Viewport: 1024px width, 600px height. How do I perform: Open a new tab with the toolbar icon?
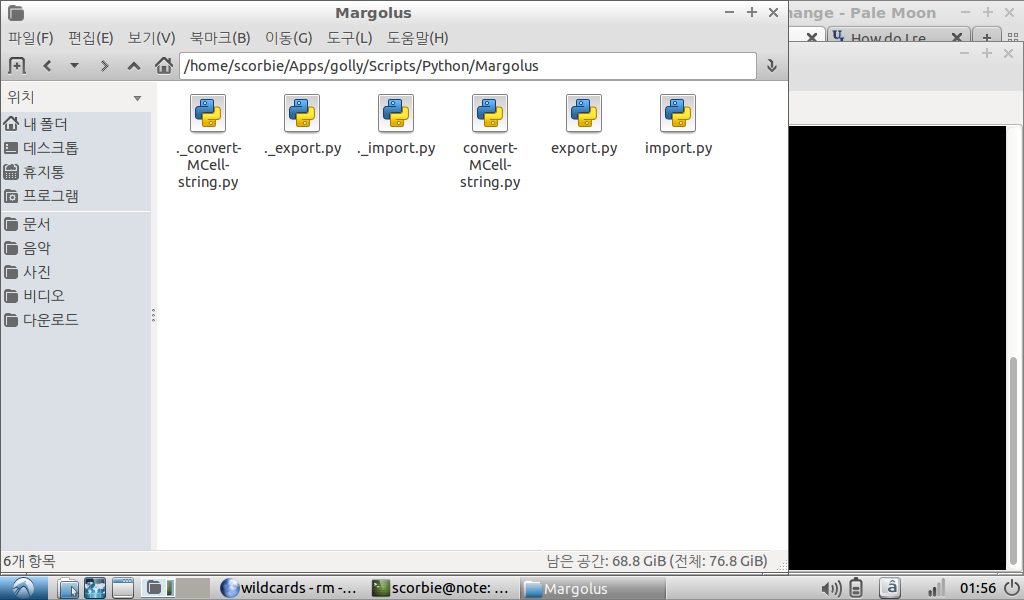[16, 66]
